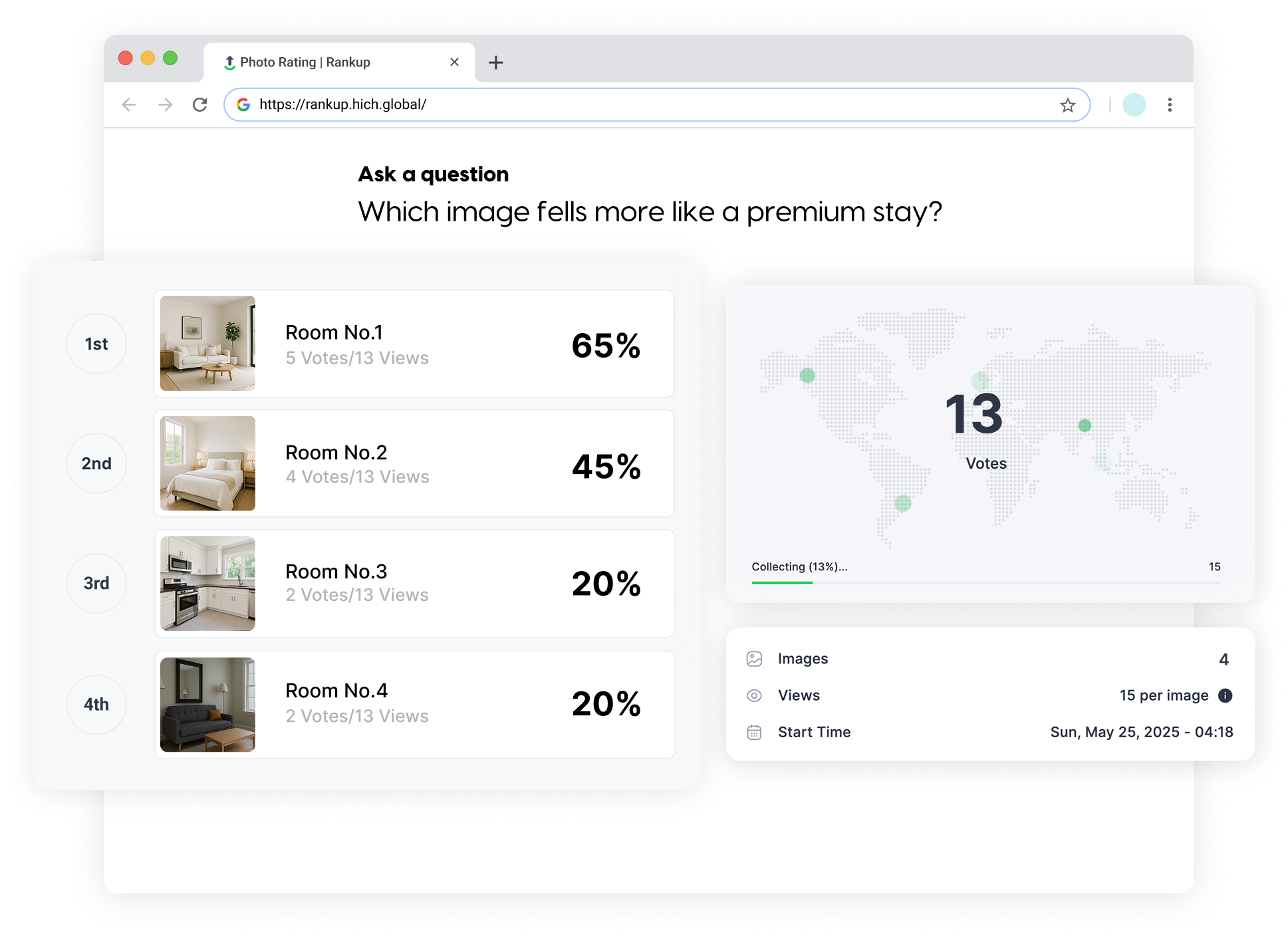The width and height of the screenshot is (1288, 938).
Task: Click the Collecting (13%) progress bar
Action: click(985, 582)
